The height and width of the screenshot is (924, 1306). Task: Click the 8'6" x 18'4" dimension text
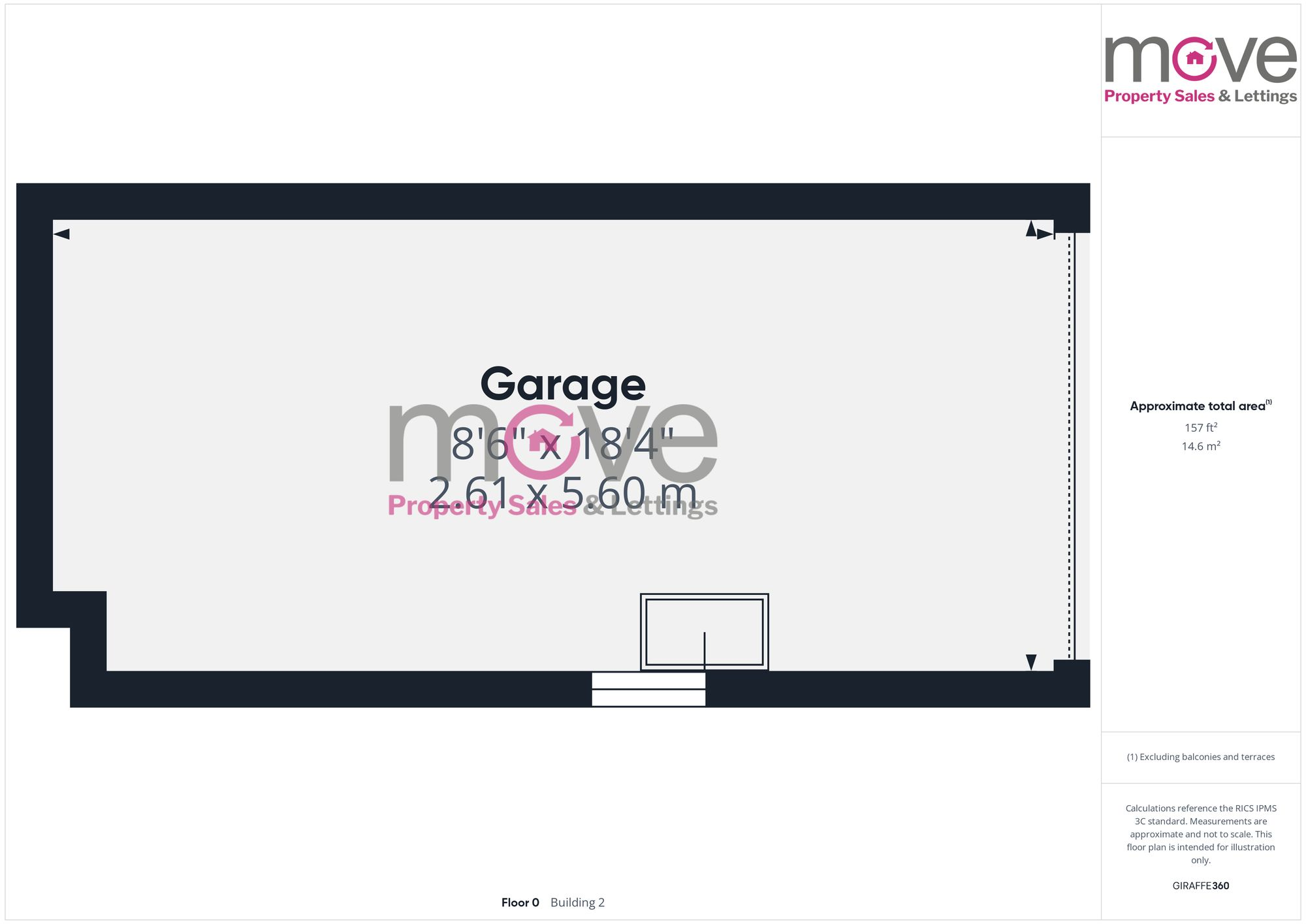pos(563,445)
